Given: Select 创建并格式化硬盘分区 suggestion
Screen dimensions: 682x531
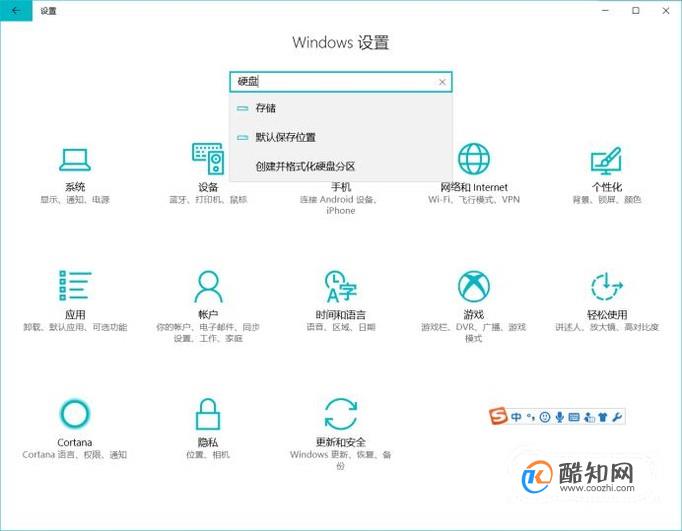Looking at the screenshot, I should (341, 166).
